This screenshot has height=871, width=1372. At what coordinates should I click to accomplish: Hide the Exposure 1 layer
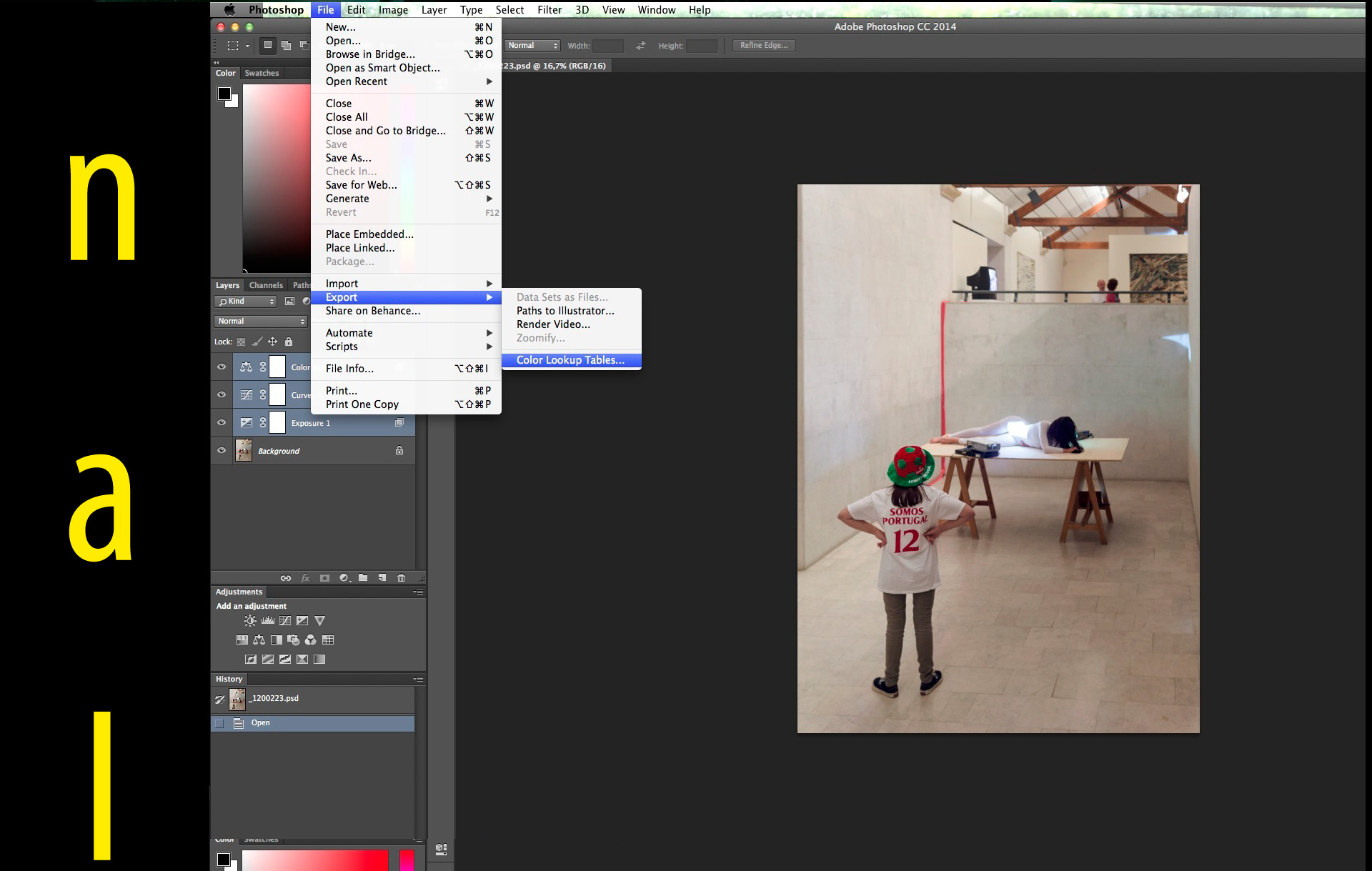[x=222, y=423]
